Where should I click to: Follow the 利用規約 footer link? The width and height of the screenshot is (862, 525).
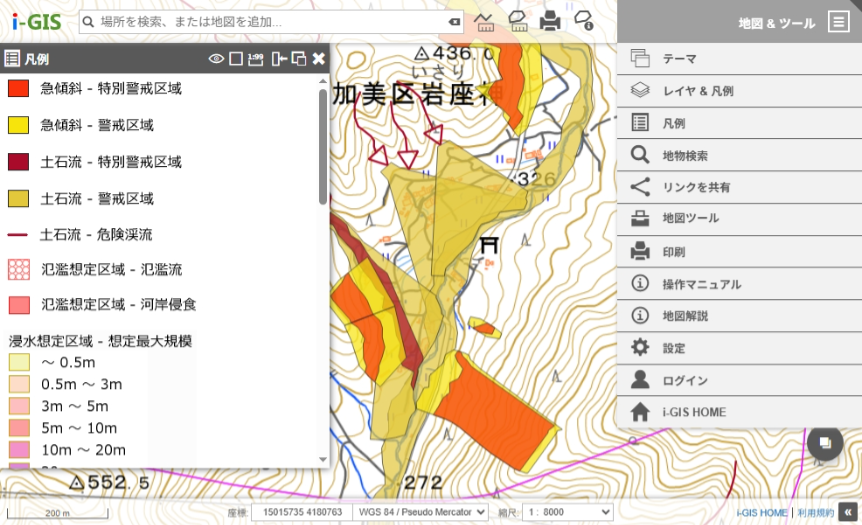pos(815,512)
